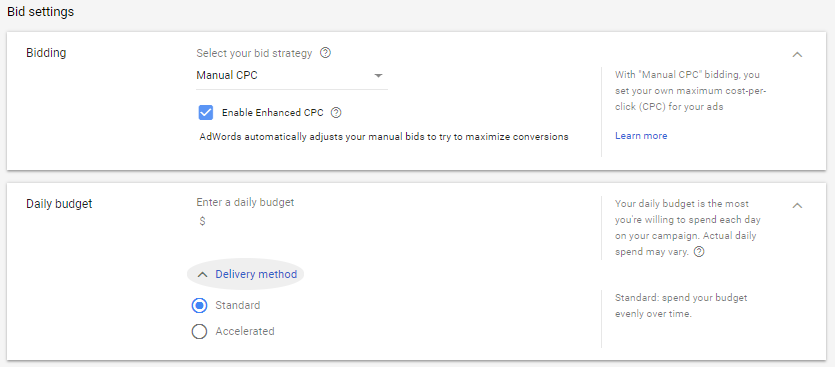
Task: Click the Accelerated option label text
Action: pos(245,331)
